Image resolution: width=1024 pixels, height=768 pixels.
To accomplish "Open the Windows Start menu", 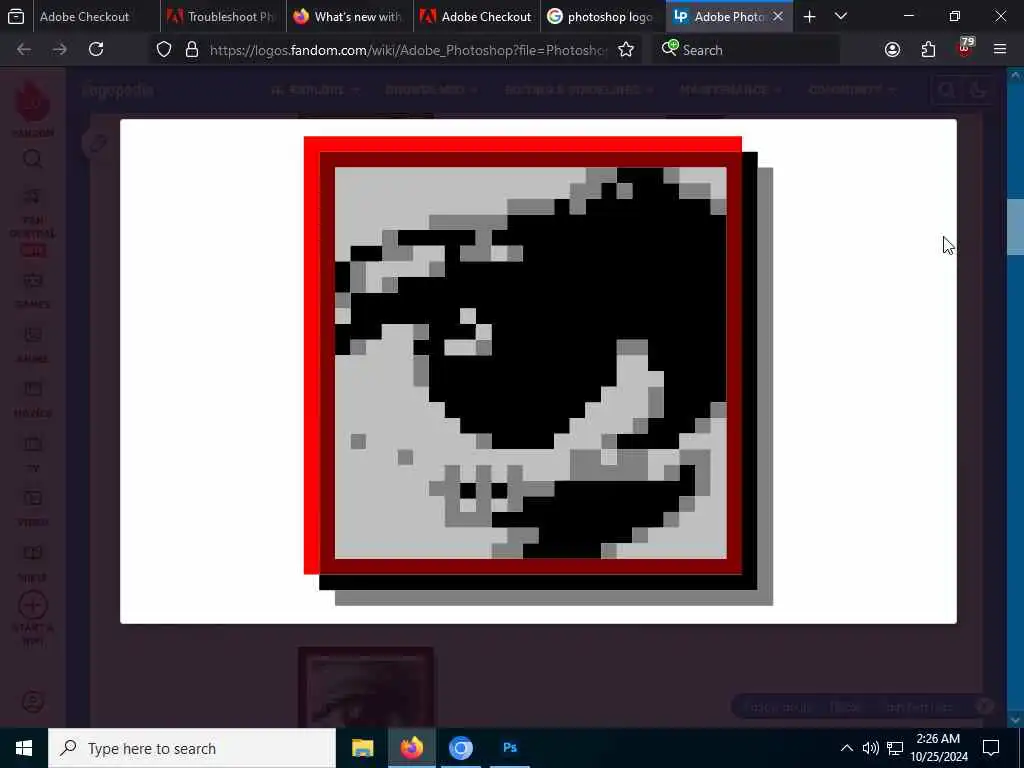I will (x=24, y=748).
